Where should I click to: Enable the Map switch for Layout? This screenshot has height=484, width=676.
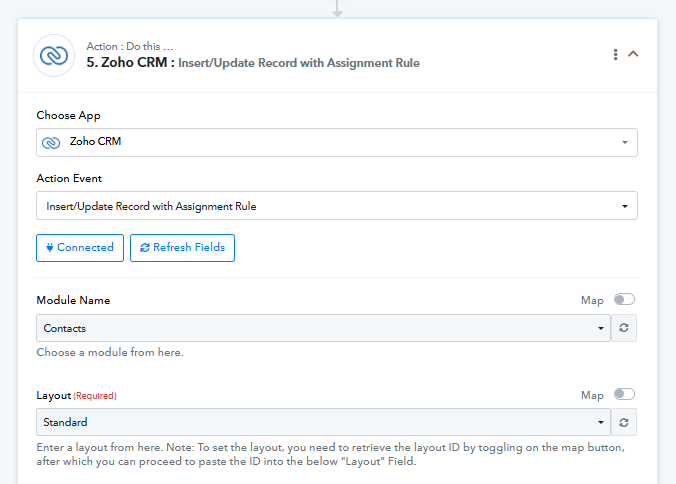(x=624, y=394)
